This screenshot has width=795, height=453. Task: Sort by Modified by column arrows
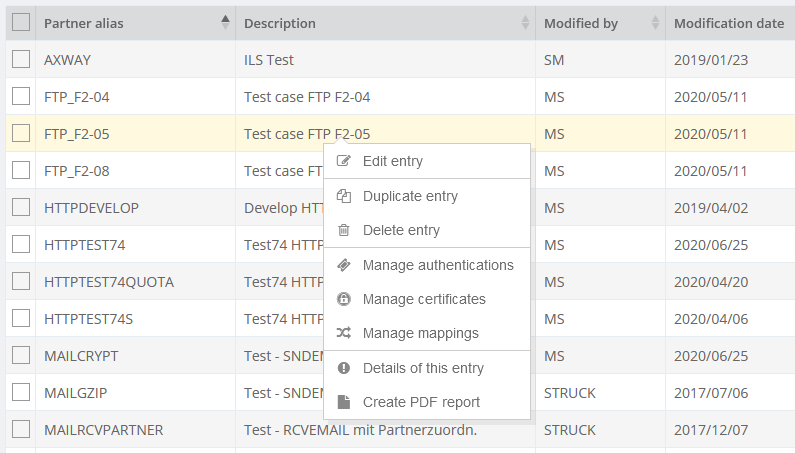(655, 23)
